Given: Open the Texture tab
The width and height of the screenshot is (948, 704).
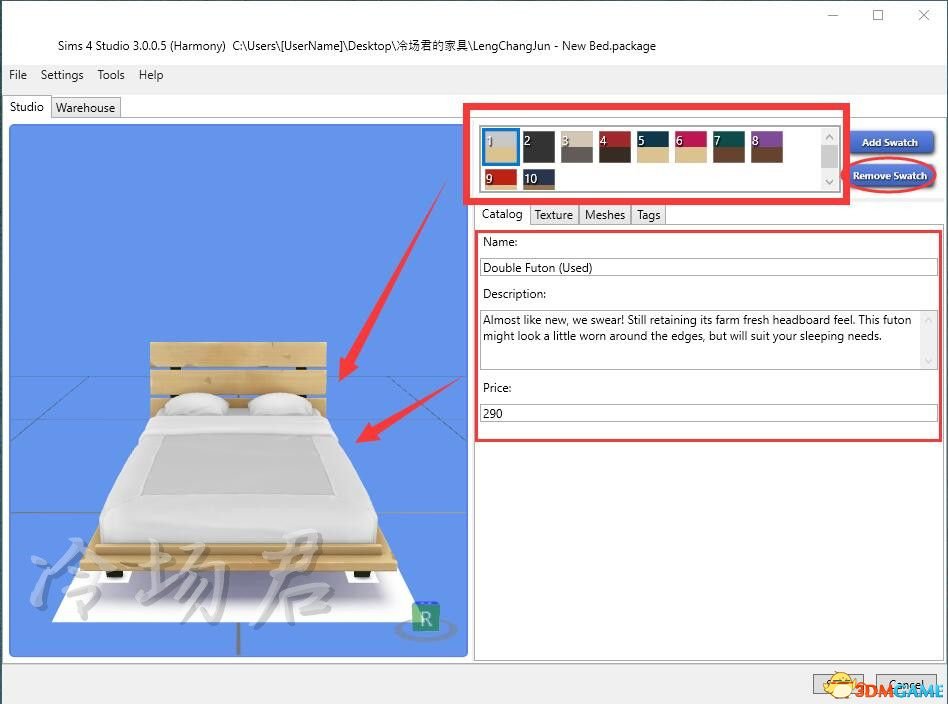Looking at the screenshot, I should point(553,215).
